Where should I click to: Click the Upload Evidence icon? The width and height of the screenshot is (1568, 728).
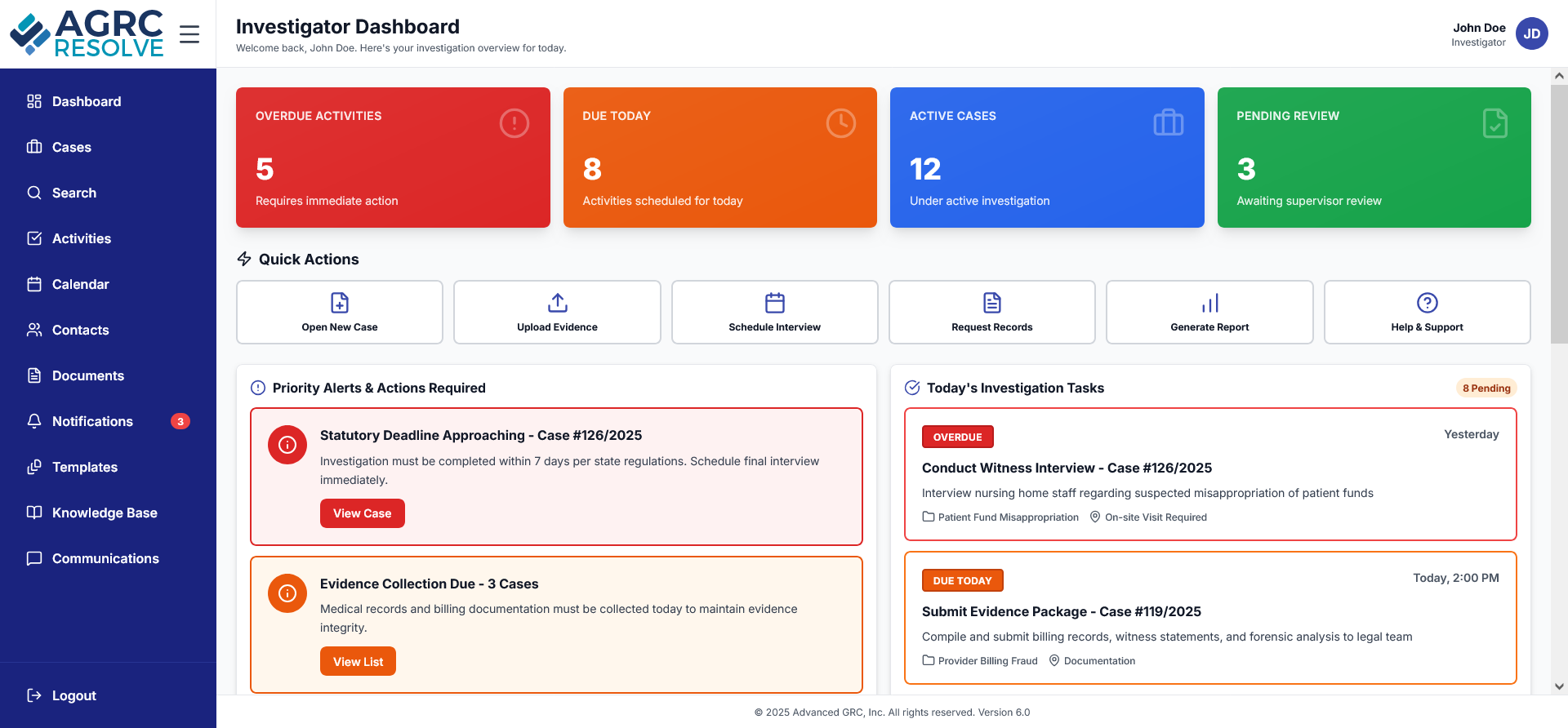pos(557,303)
